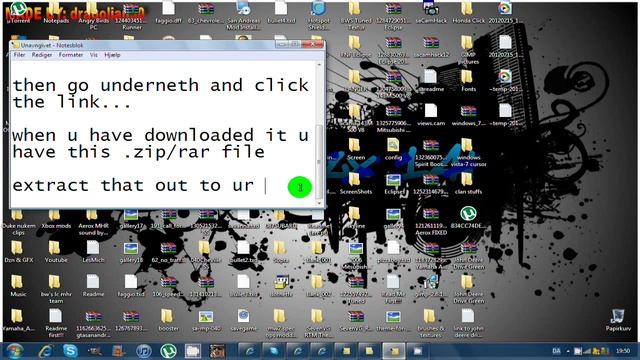Open the Filer menu in Notesblok
This screenshot has height=360, width=640.
(19, 55)
